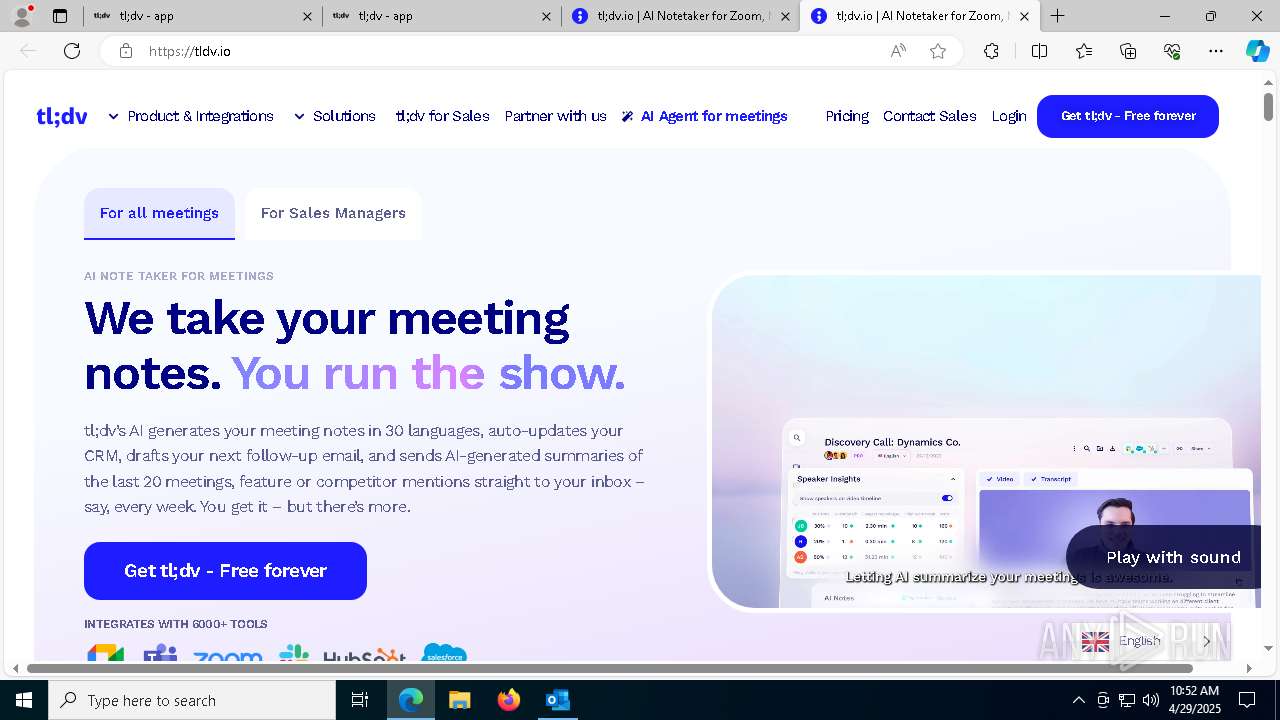Switch to the third tl;dv.io tab
The width and height of the screenshot is (1280, 720).
tap(680, 16)
